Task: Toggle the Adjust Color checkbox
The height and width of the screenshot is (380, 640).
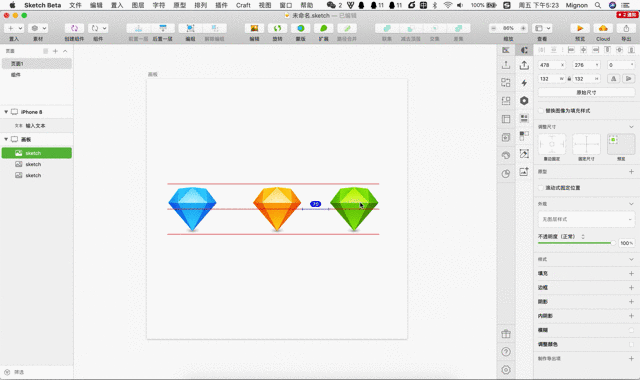Action: point(631,344)
